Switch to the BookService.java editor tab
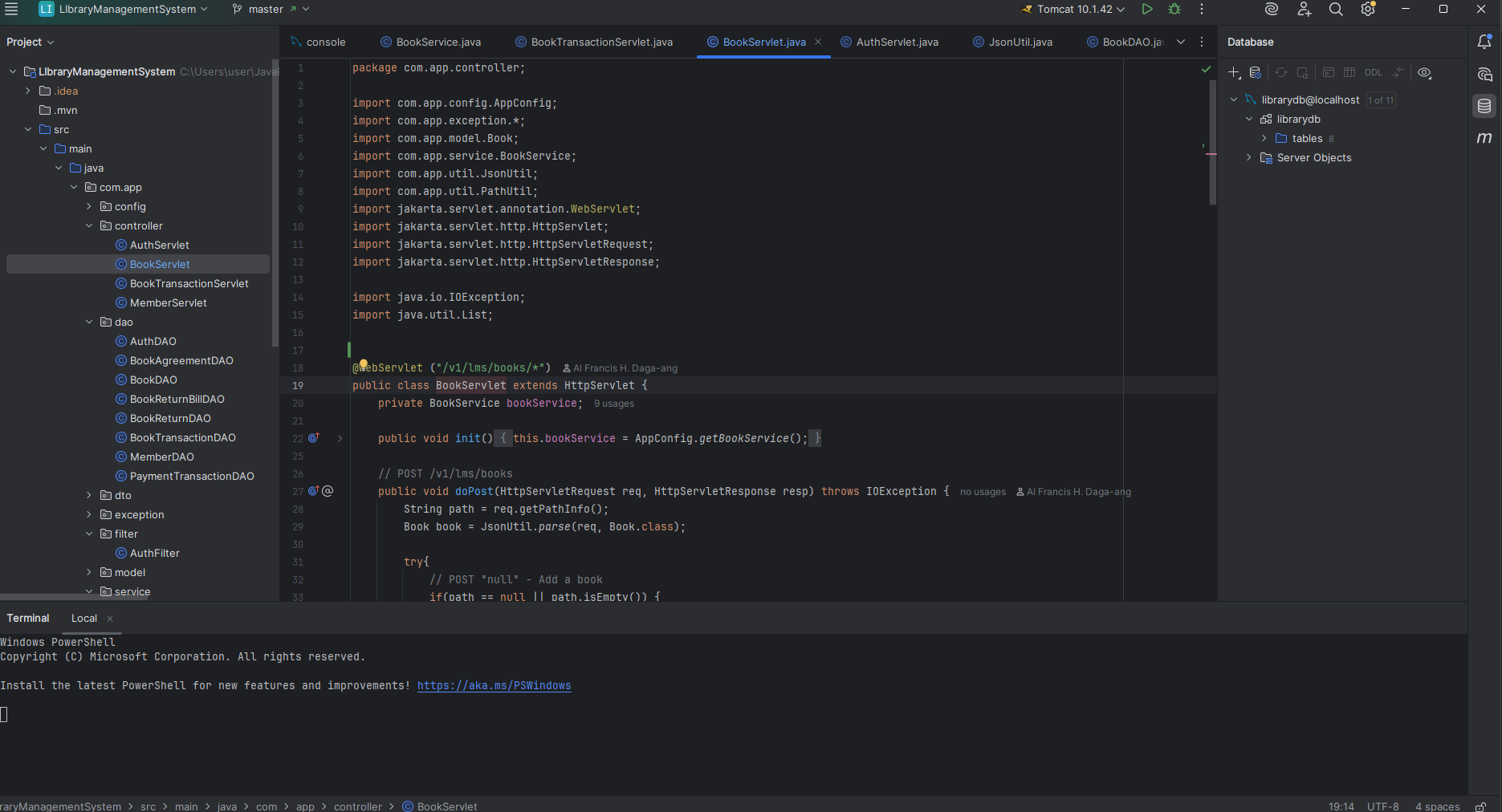Viewport: 1502px width, 812px height. [x=438, y=43]
